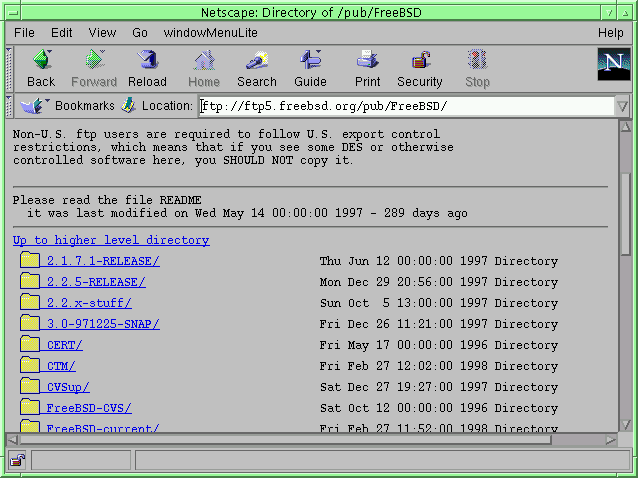
Task: Open the Help menu
Action: point(610,33)
